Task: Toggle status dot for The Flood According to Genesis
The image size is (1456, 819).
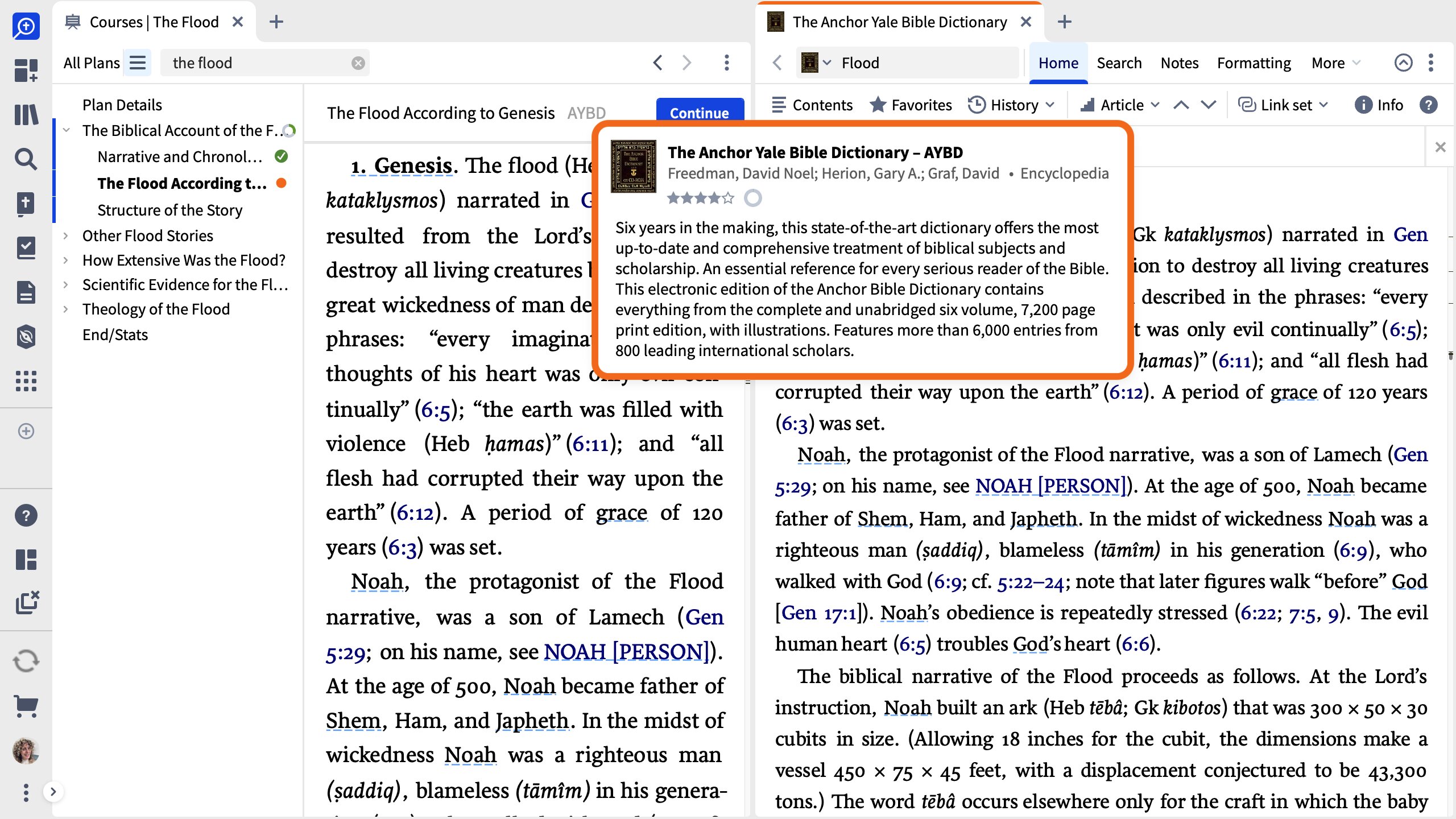Action: (281, 183)
